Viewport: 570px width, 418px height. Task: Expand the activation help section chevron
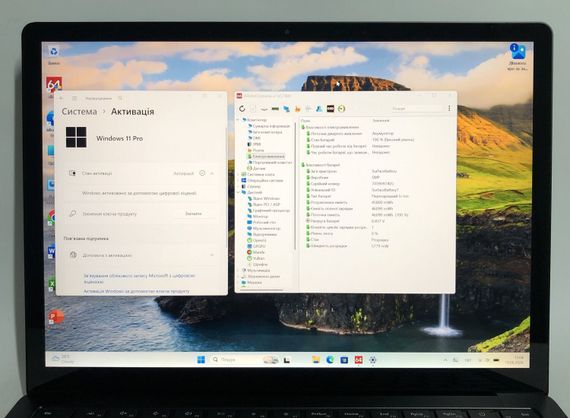coord(212,255)
